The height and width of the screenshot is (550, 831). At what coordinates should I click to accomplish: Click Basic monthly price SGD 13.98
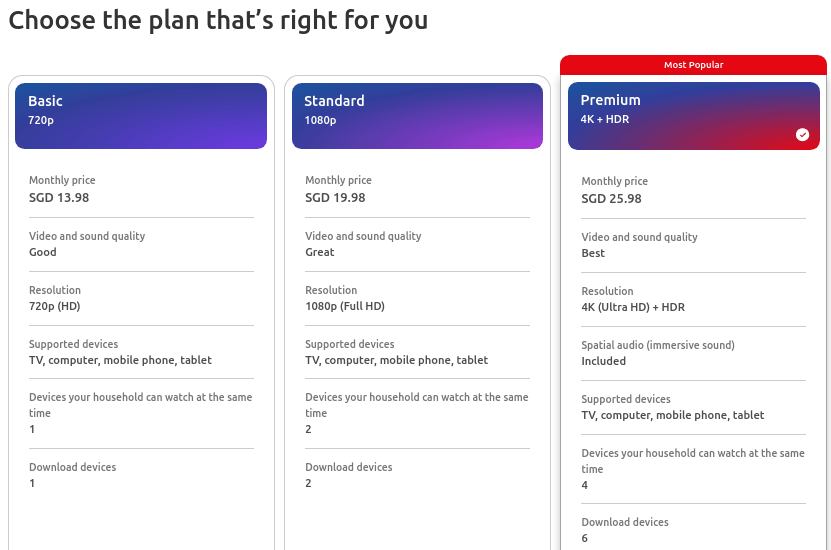(59, 198)
